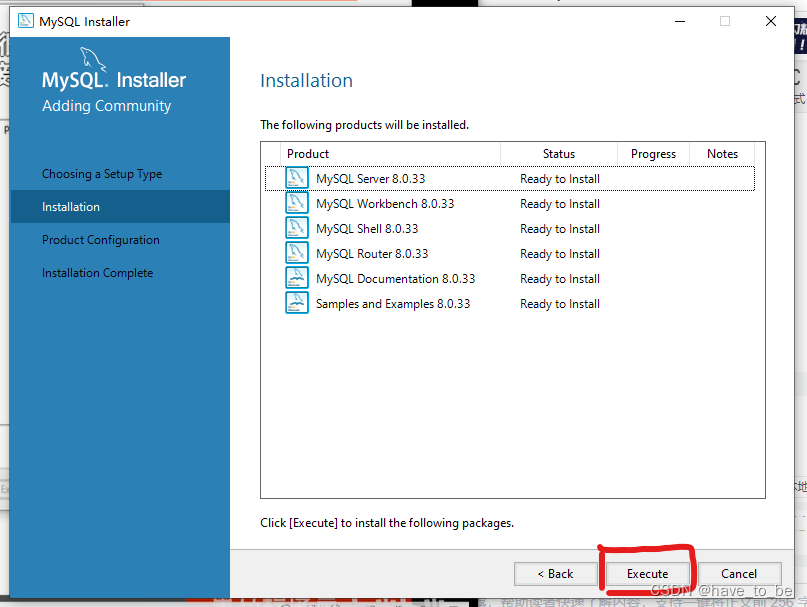Sort by the Product column header
Screen dimensions: 807x607
(x=391, y=154)
